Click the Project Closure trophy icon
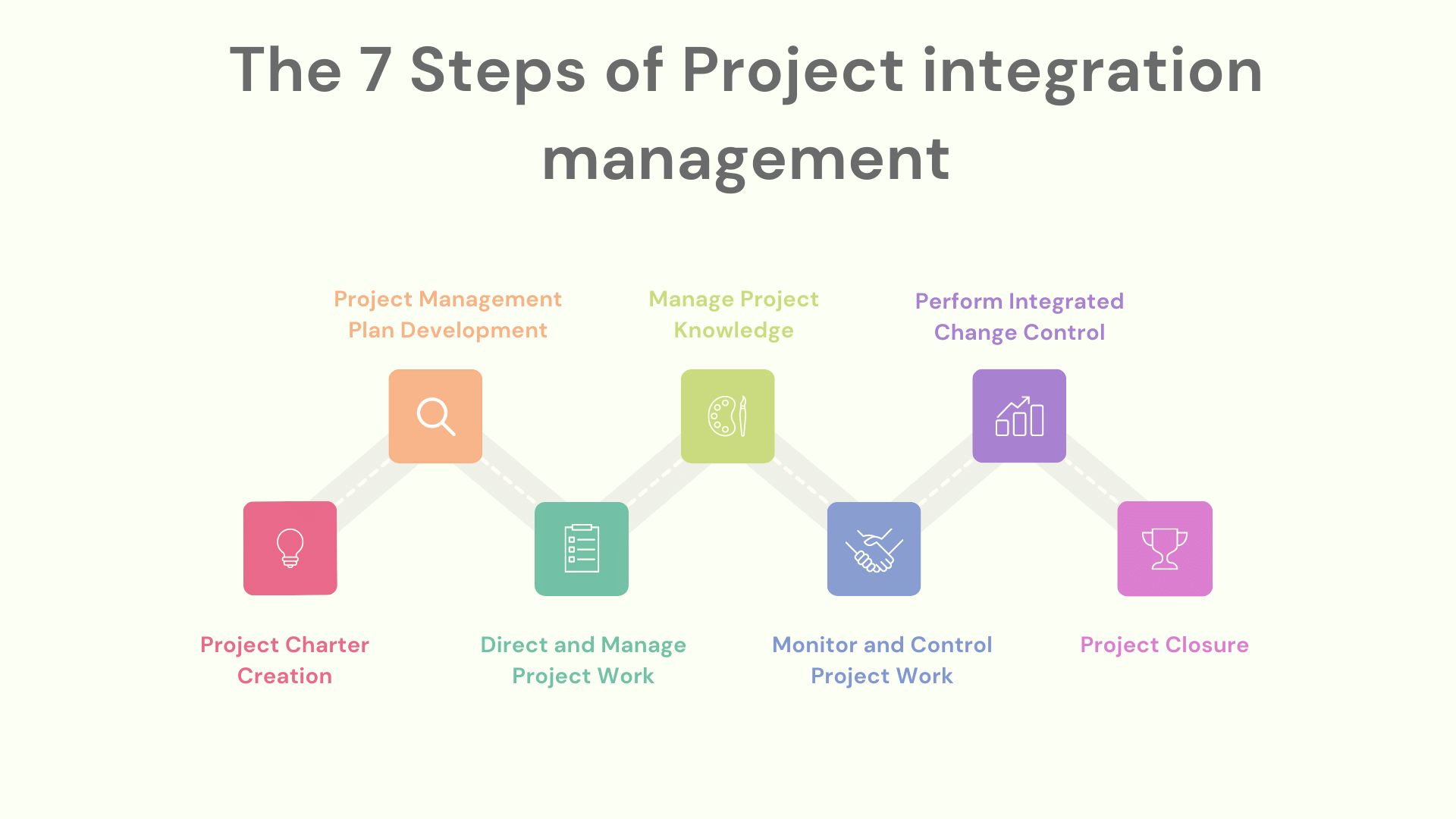This screenshot has height=819, width=1456. [x=1165, y=548]
